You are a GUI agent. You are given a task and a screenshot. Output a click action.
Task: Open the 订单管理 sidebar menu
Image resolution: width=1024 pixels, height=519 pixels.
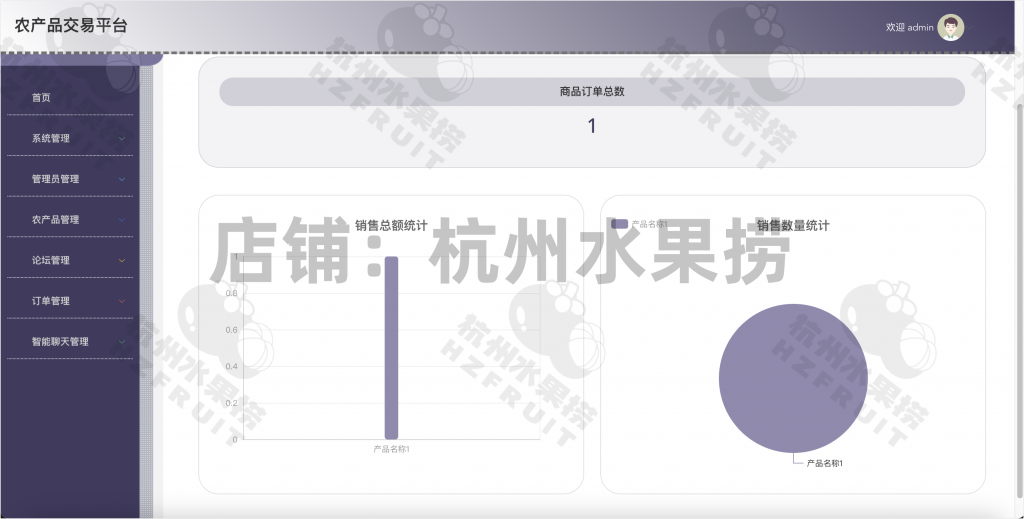(x=70, y=301)
